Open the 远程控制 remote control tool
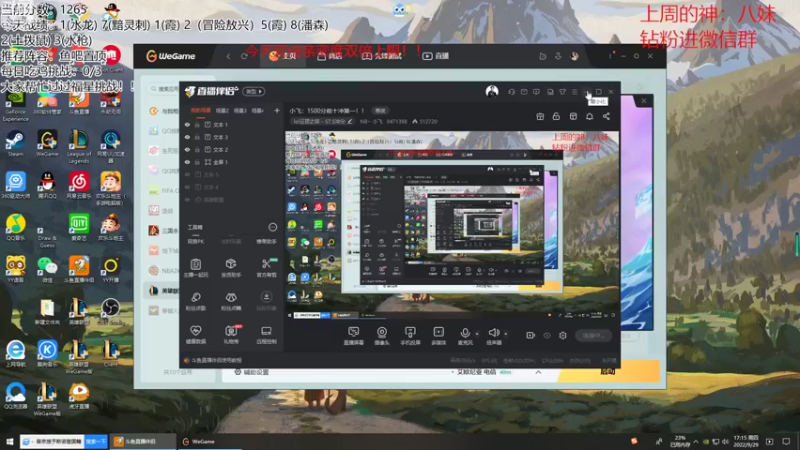 click(266, 335)
